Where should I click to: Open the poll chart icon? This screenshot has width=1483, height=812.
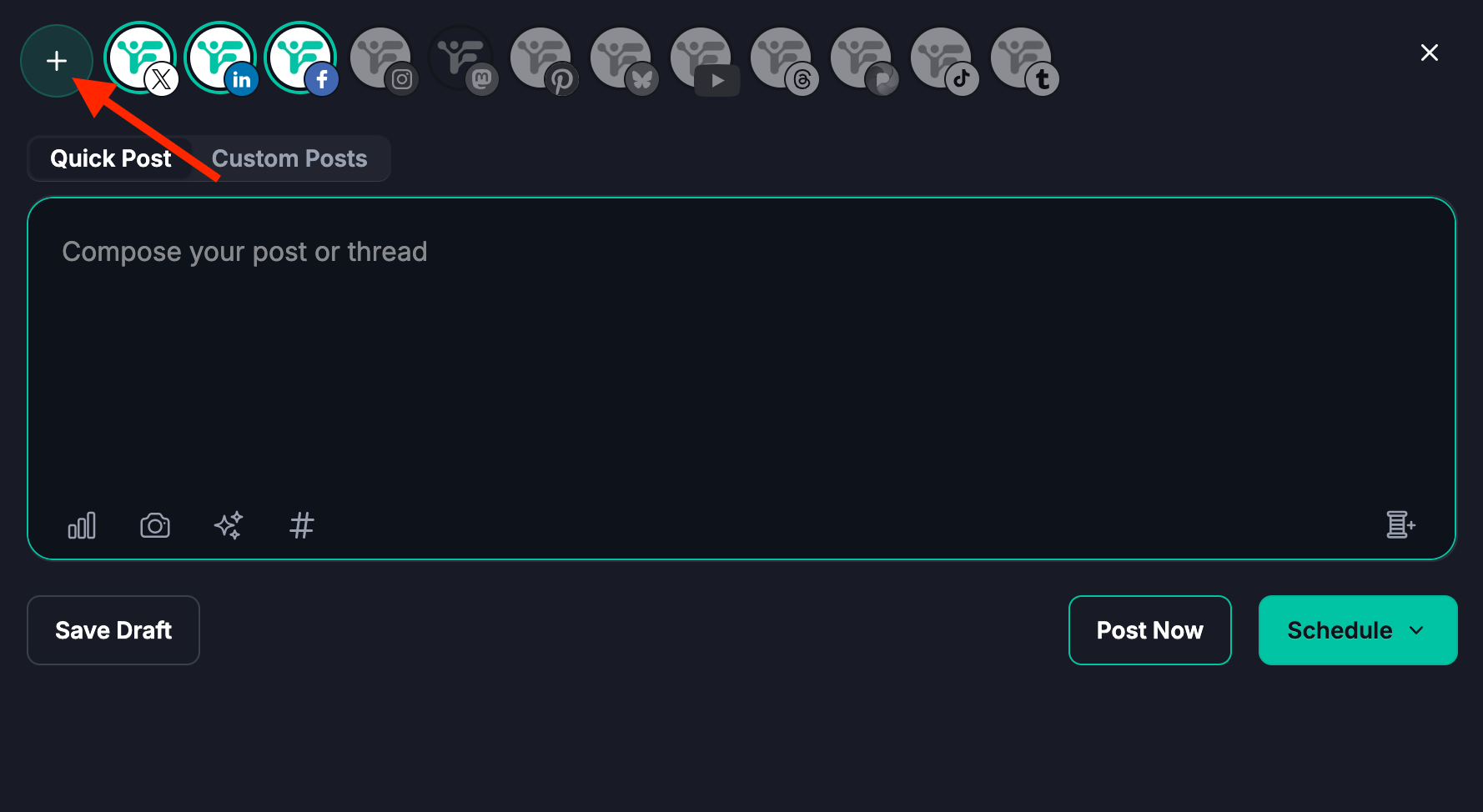click(82, 525)
